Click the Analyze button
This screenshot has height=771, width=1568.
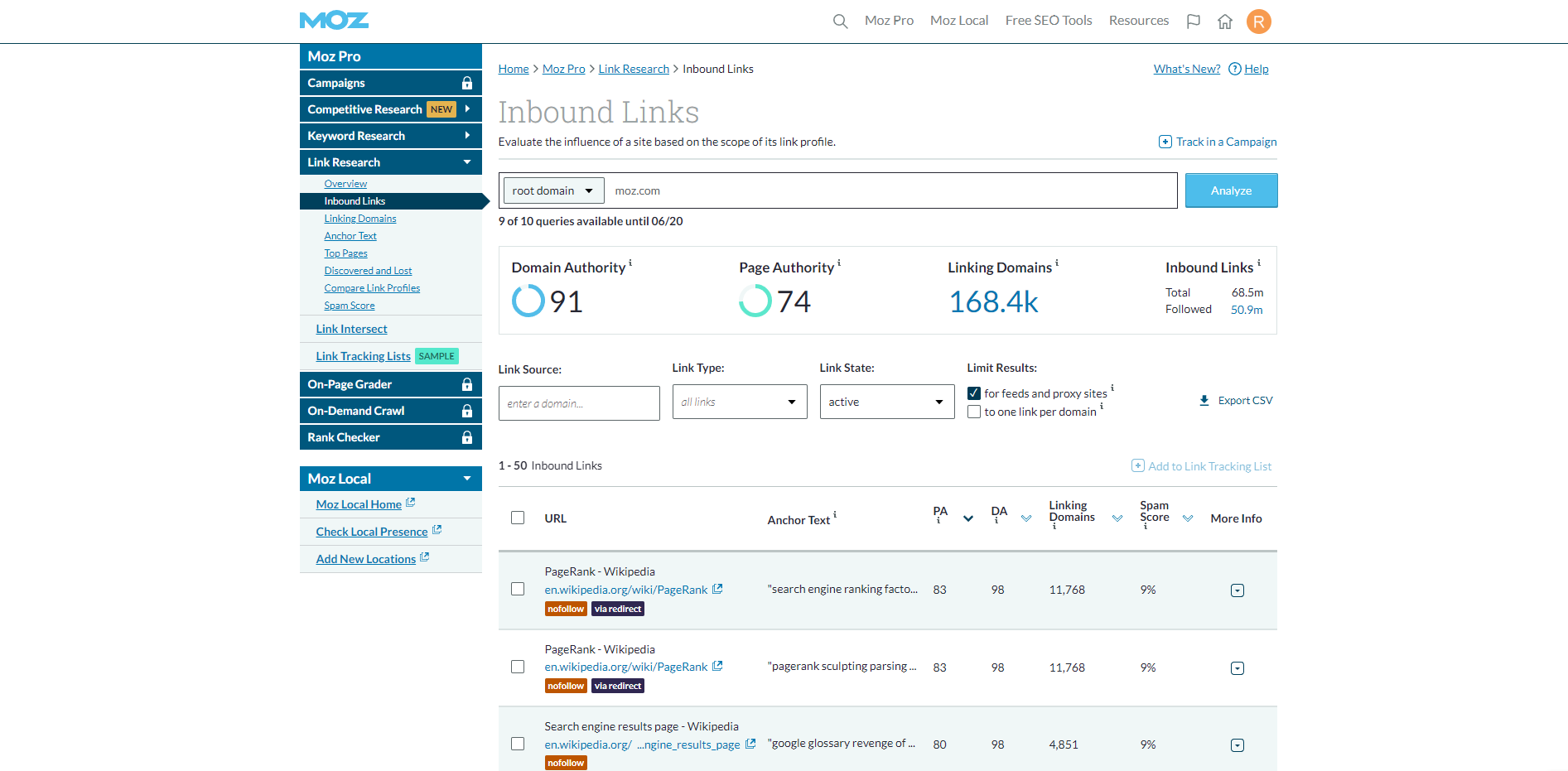(1231, 190)
